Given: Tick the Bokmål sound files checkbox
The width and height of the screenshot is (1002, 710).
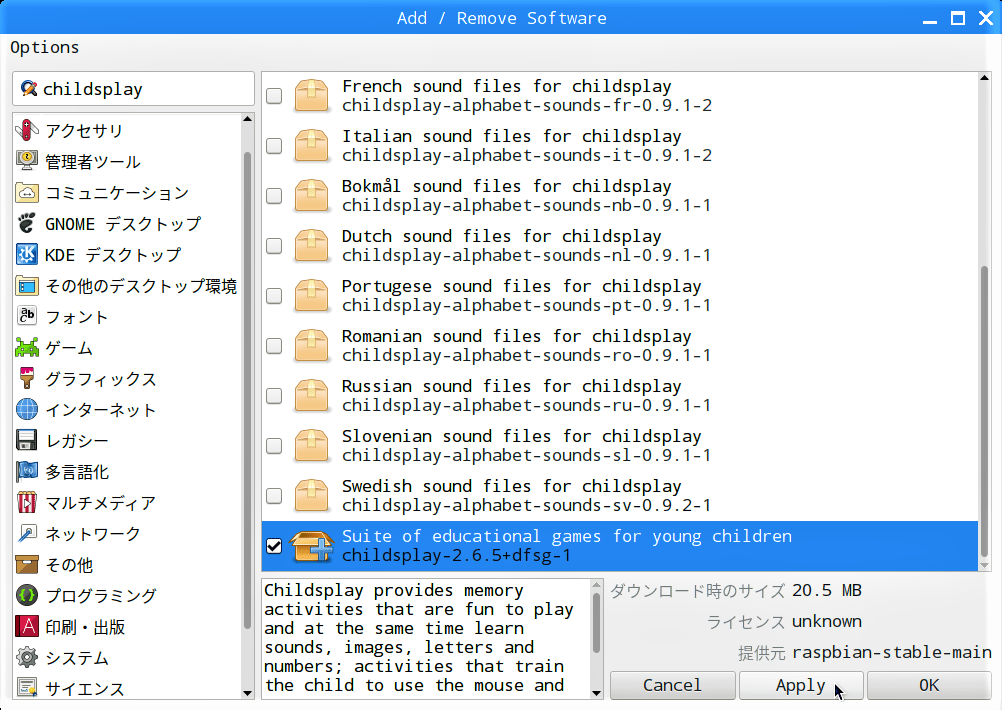Looking at the screenshot, I should point(274,196).
